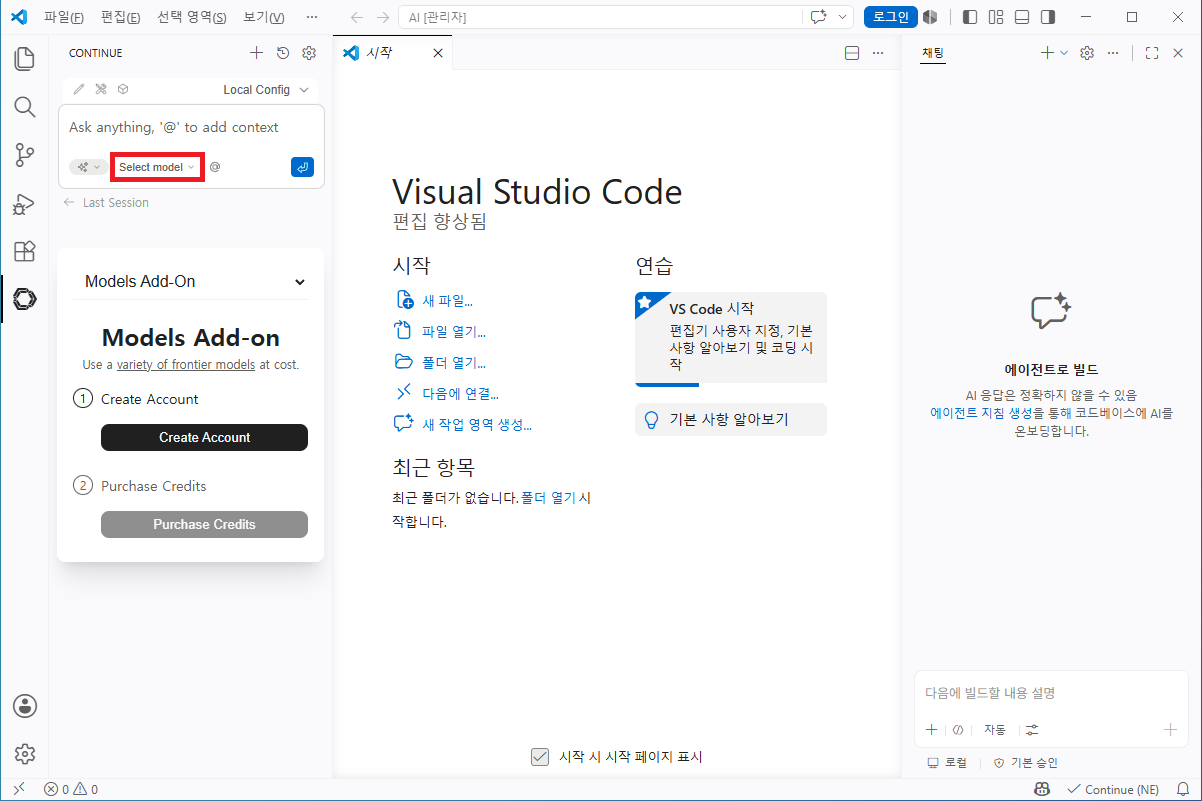Click the Continue extension icon in activity bar
Screen dimensions: 1202x801
25,299
